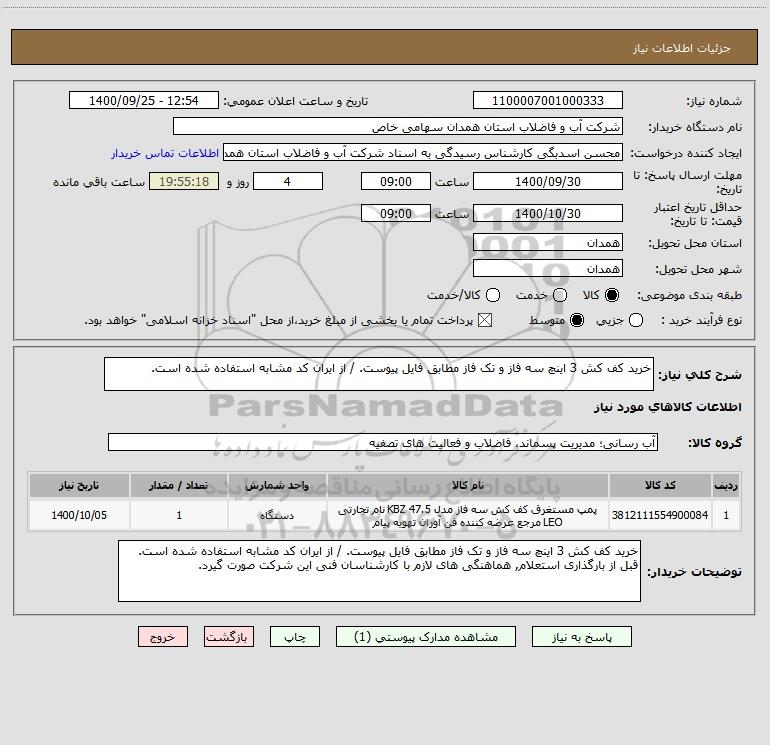Click the announcement date field 1400/09/25 - 12:54

[143, 101]
